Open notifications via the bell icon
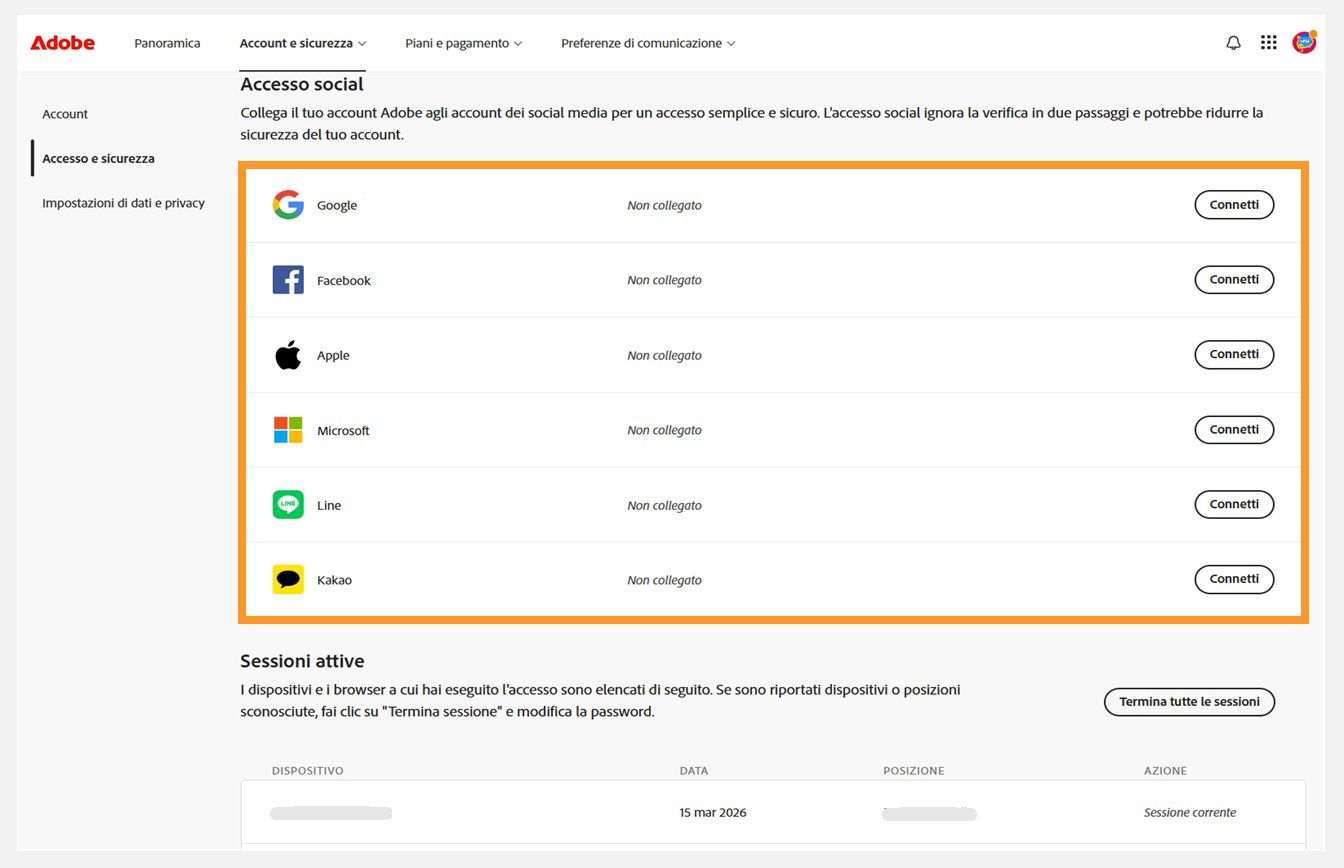This screenshot has width=1344, height=868. [x=1233, y=42]
